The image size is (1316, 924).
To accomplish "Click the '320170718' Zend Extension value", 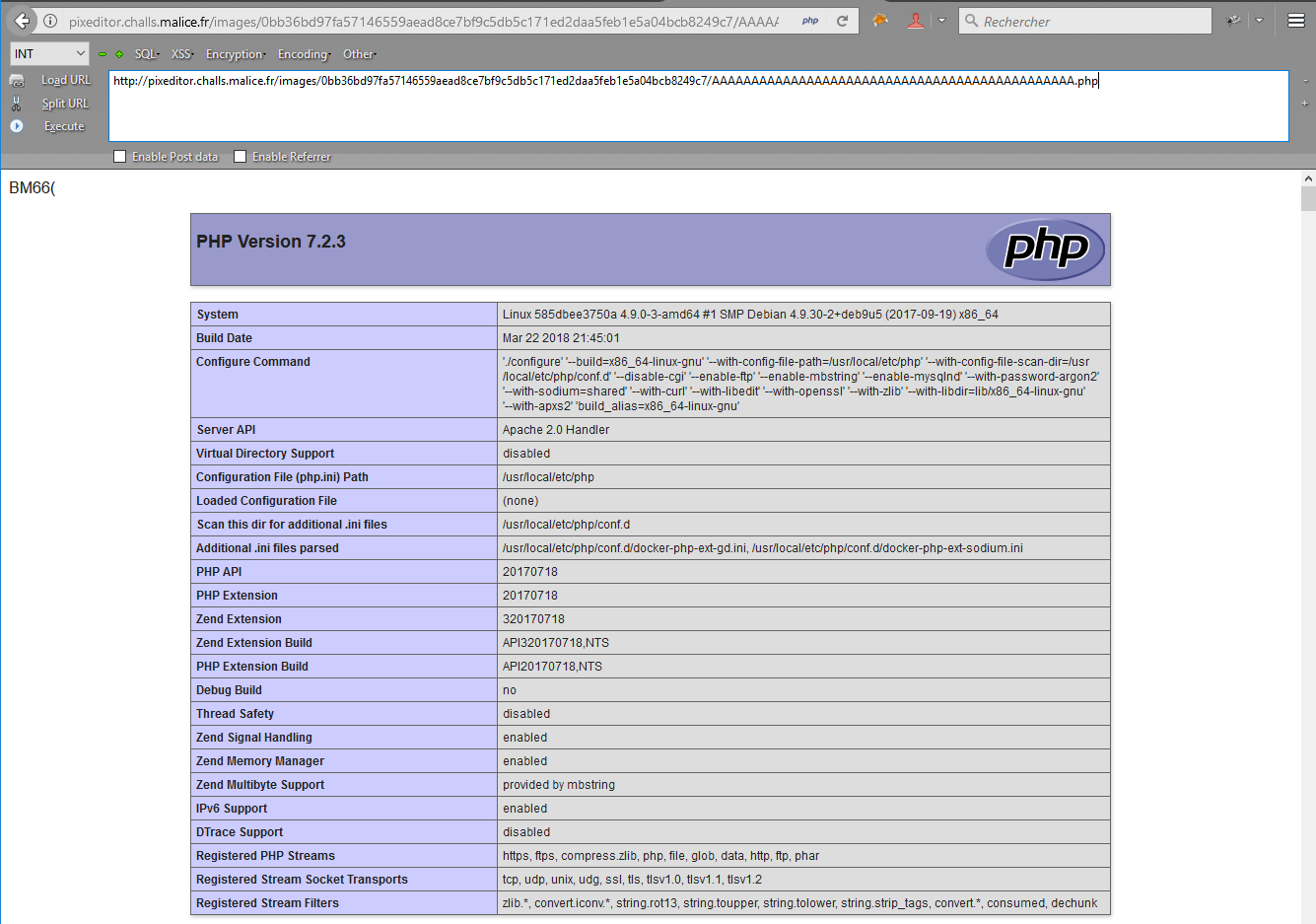I will (533, 619).
